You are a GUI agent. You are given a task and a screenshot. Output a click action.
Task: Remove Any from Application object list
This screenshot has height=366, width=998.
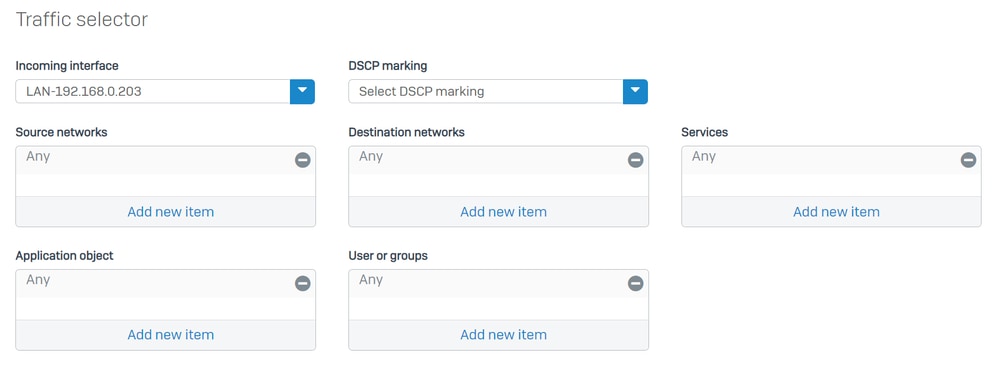pyautogui.click(x=302, y=284)
